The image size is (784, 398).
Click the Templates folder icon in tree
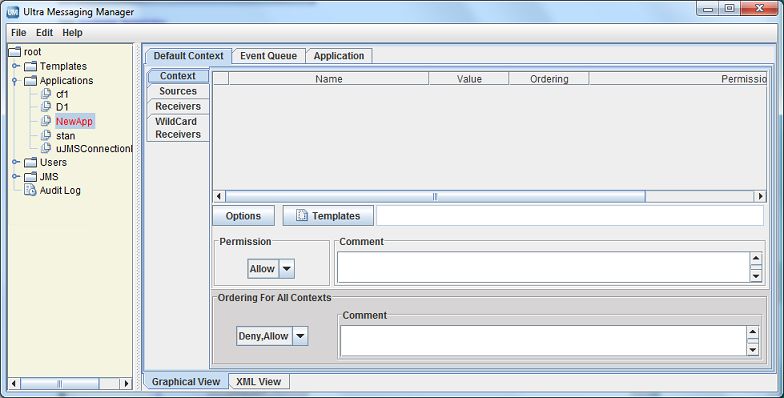(31, 66)
